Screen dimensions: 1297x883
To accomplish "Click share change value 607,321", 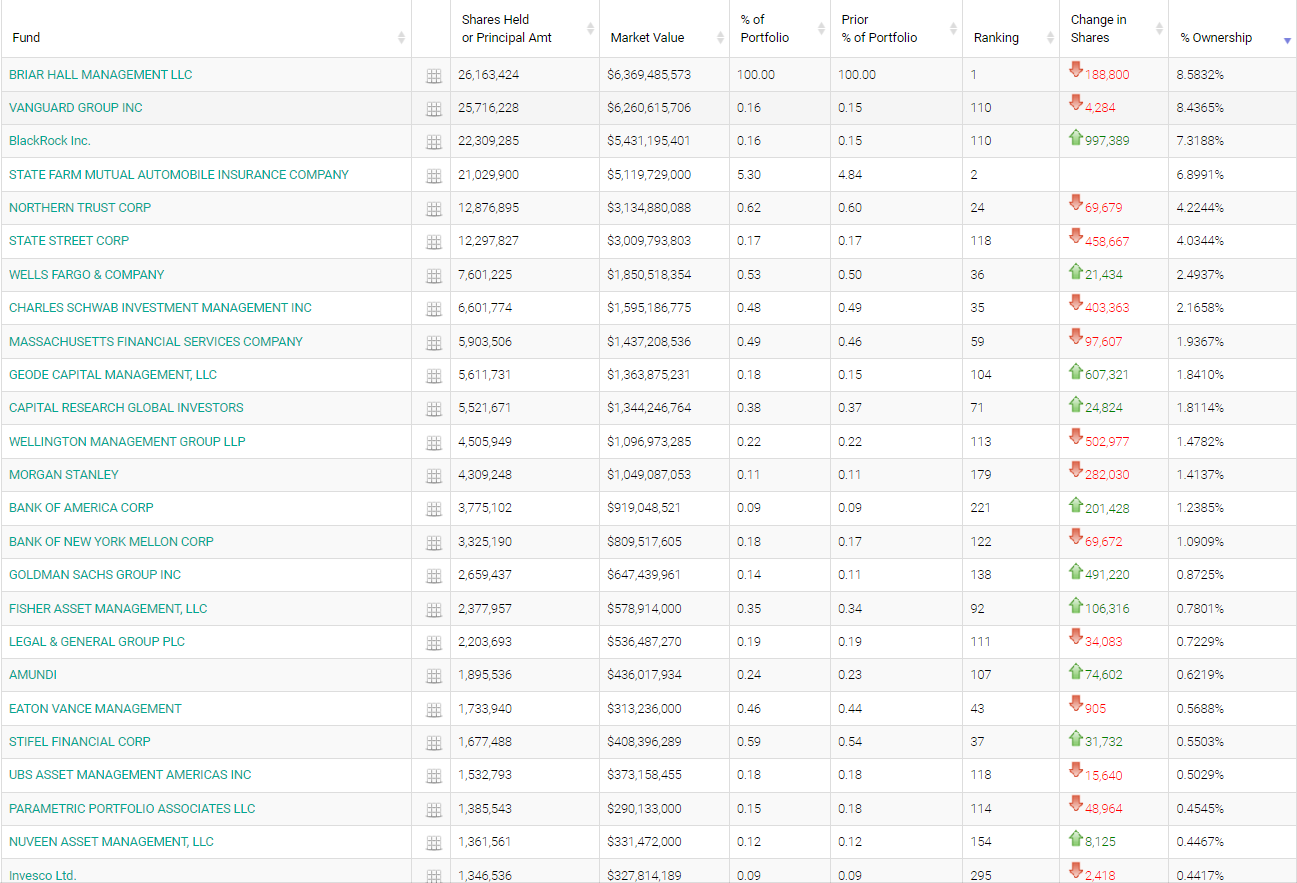I will click(x=1107, y=375).
